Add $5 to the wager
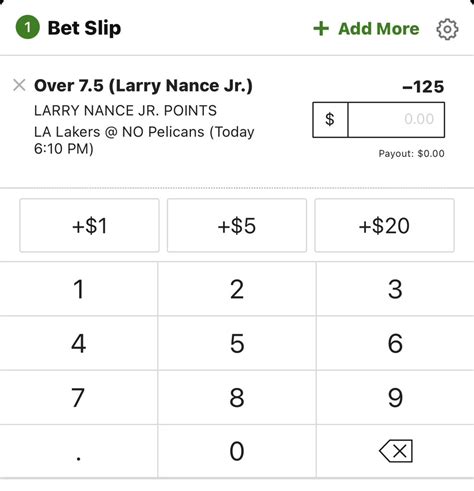 pos(237,225)
